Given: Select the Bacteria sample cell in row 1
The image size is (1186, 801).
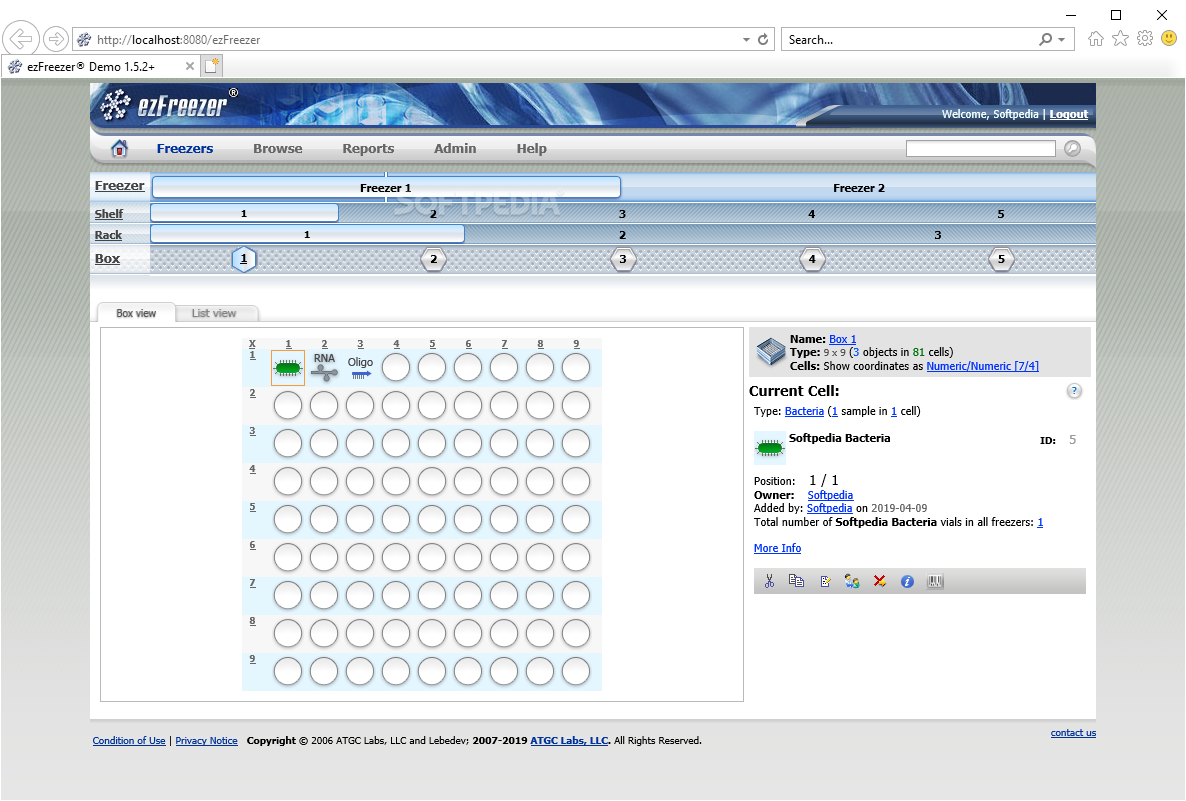Looking at the screenshot, I should (x=287, y=368).
